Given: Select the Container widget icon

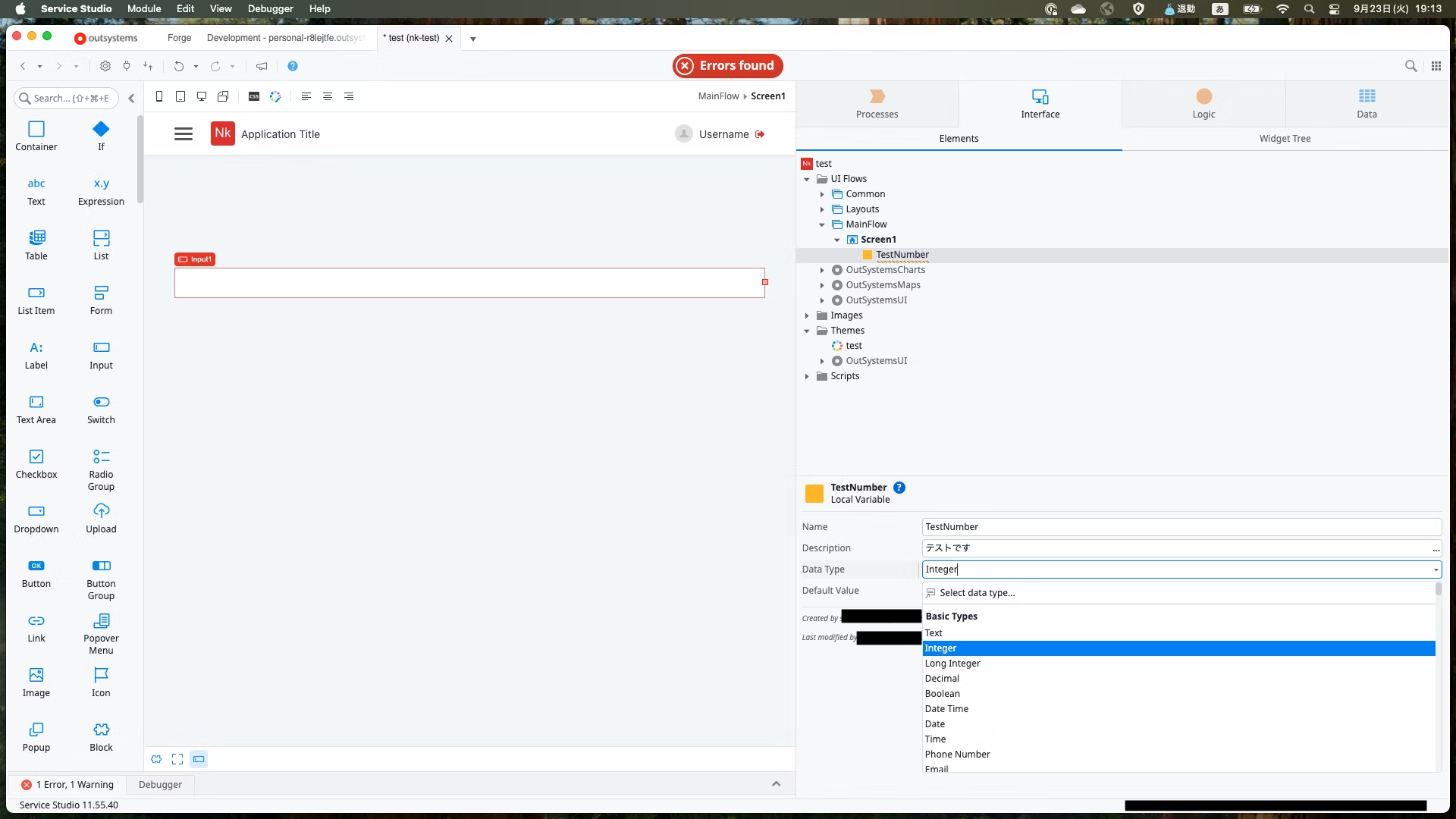Looking at the screenshot, I should tap(36, 129).
